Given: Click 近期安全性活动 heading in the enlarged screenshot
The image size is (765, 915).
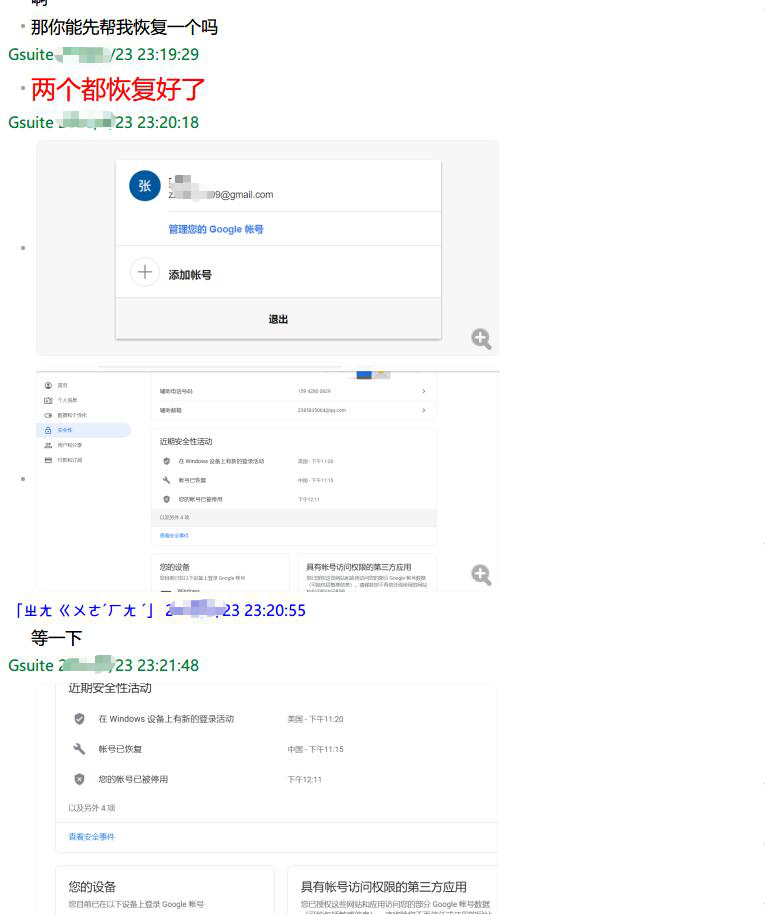Looking at the screenshot, I should coord(110,688).
